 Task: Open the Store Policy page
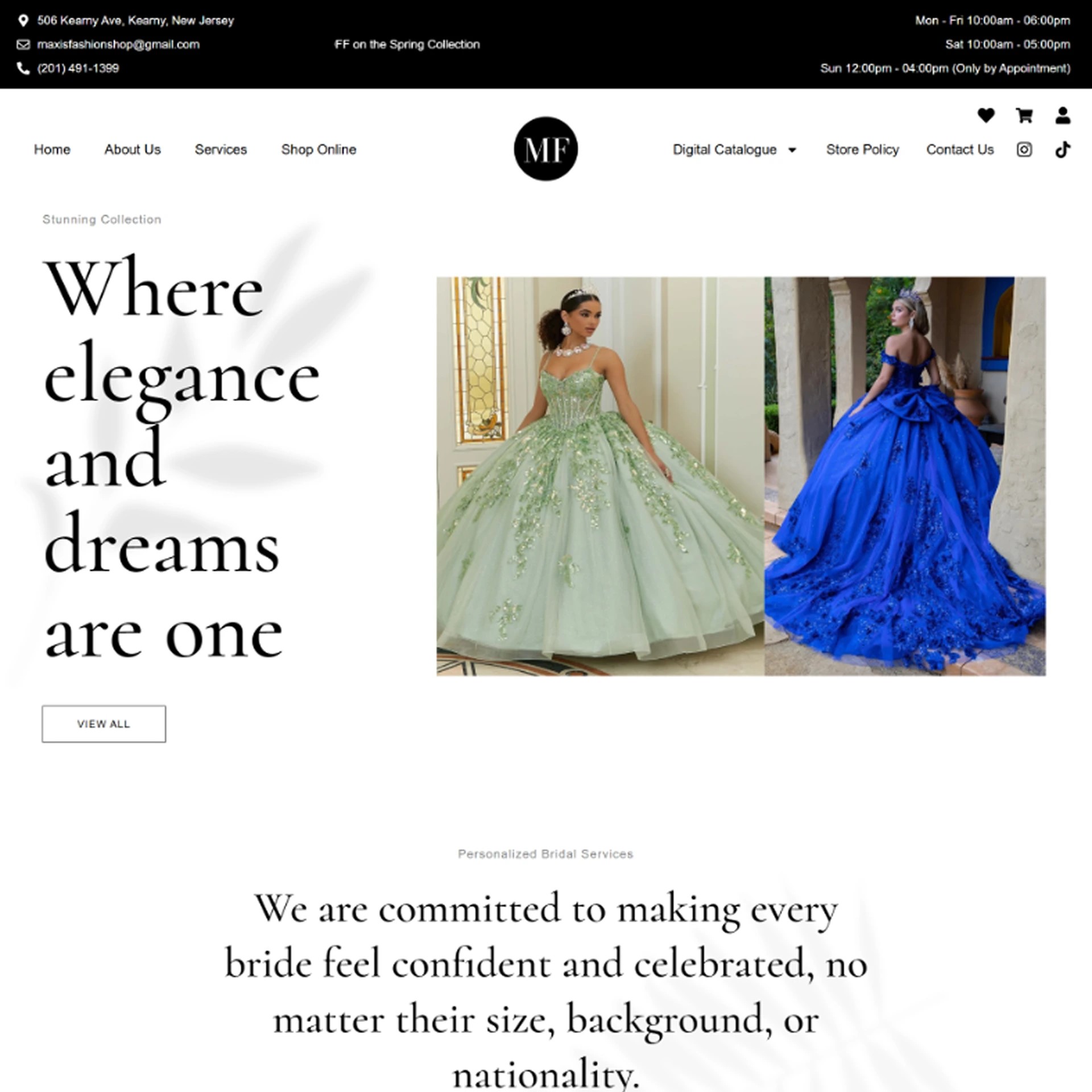click(x=862, y=150)
